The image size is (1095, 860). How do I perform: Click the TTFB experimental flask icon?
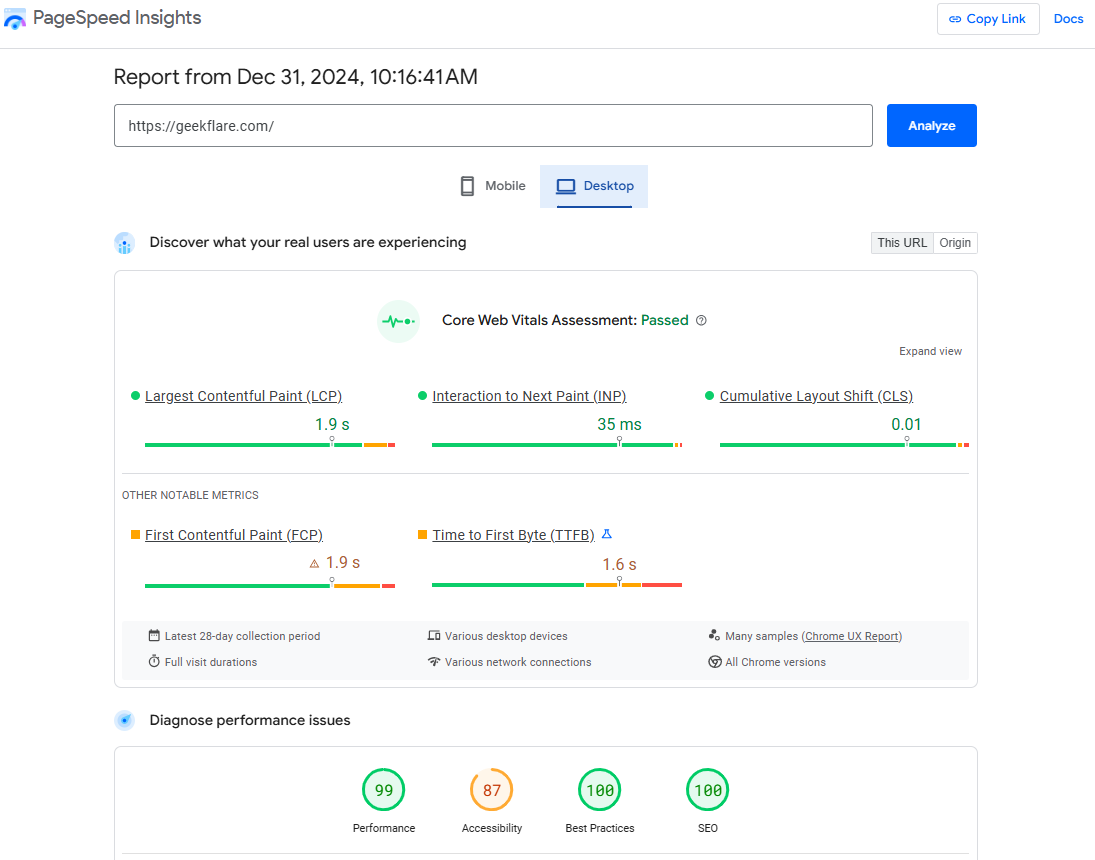pyautogui.click(x=607, y=534)
